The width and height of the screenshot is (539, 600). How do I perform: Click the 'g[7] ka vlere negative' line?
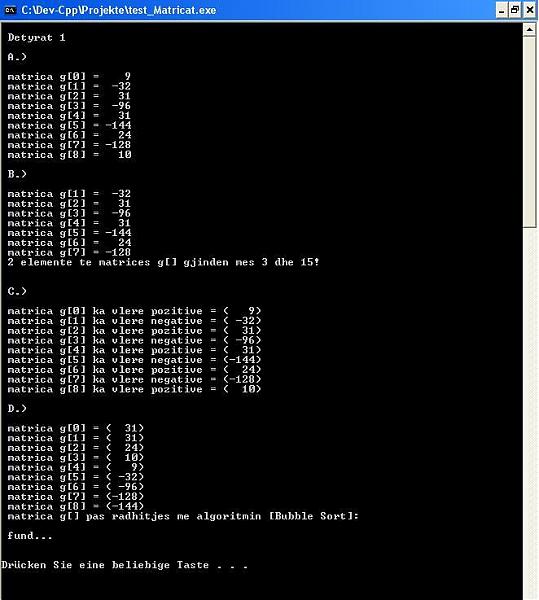(134, 380)
